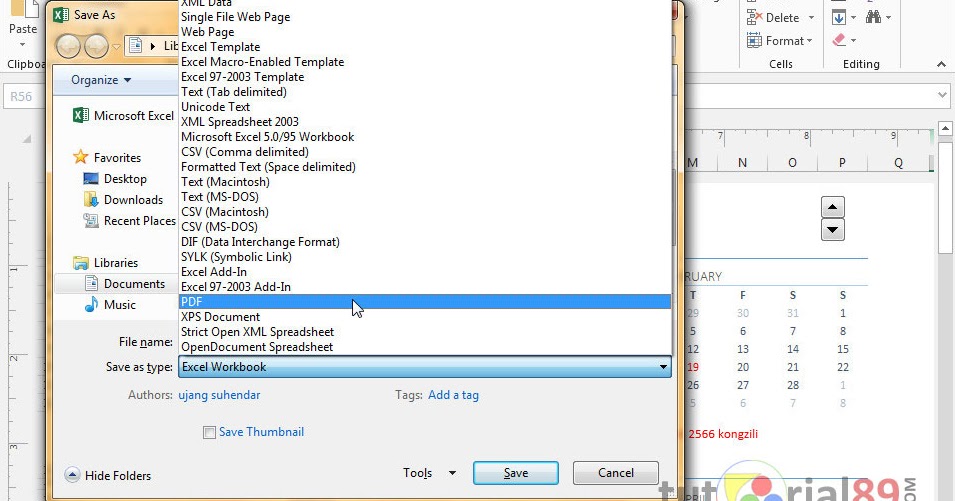Open the Organize menu
This screenshot has width=955, height=501.
[100, 80]
